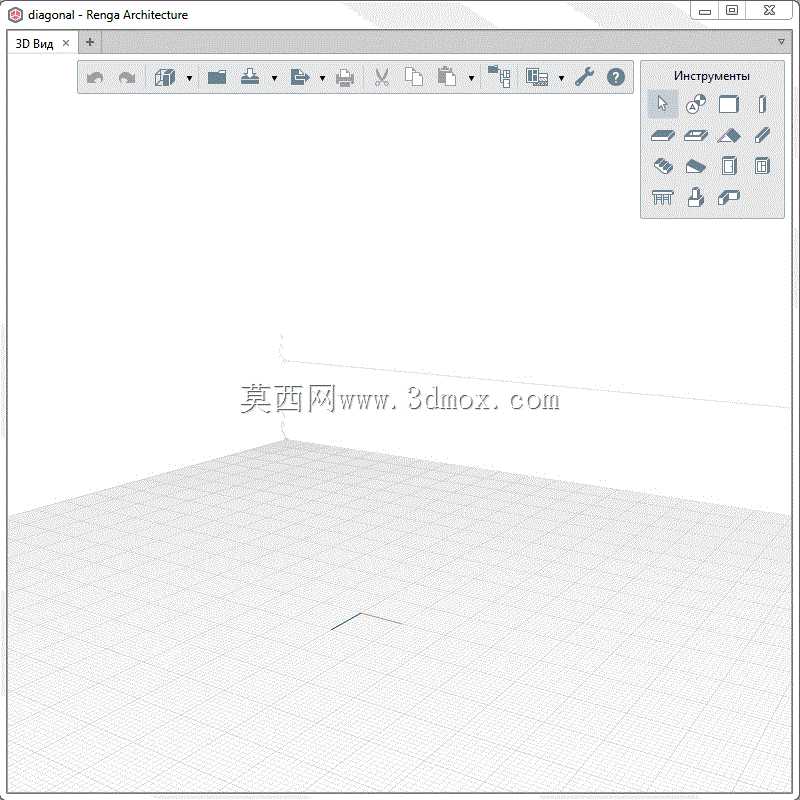Screen dimensions: 800x800
Task: Expand the dropdown arrow next to the layouts icon
Action: (x=561, y=78)
